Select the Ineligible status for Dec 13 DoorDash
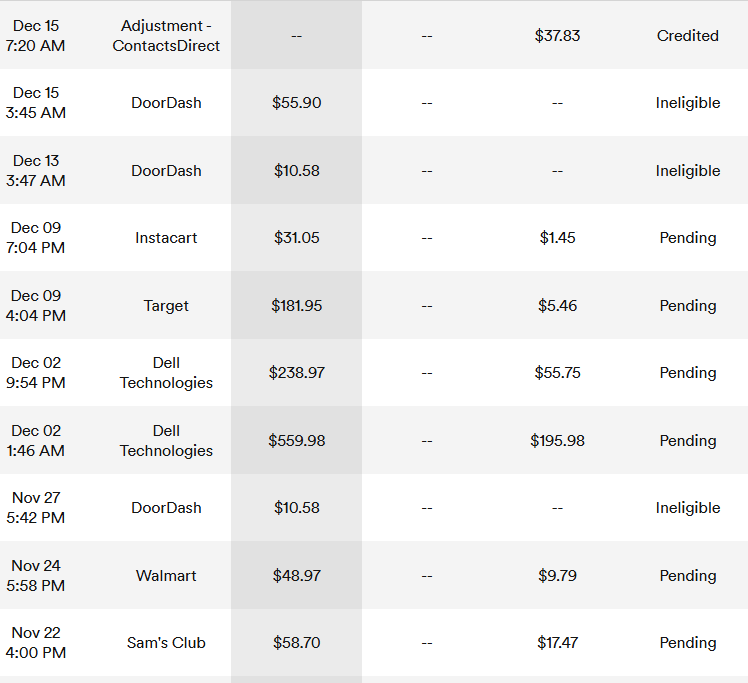 687,171
